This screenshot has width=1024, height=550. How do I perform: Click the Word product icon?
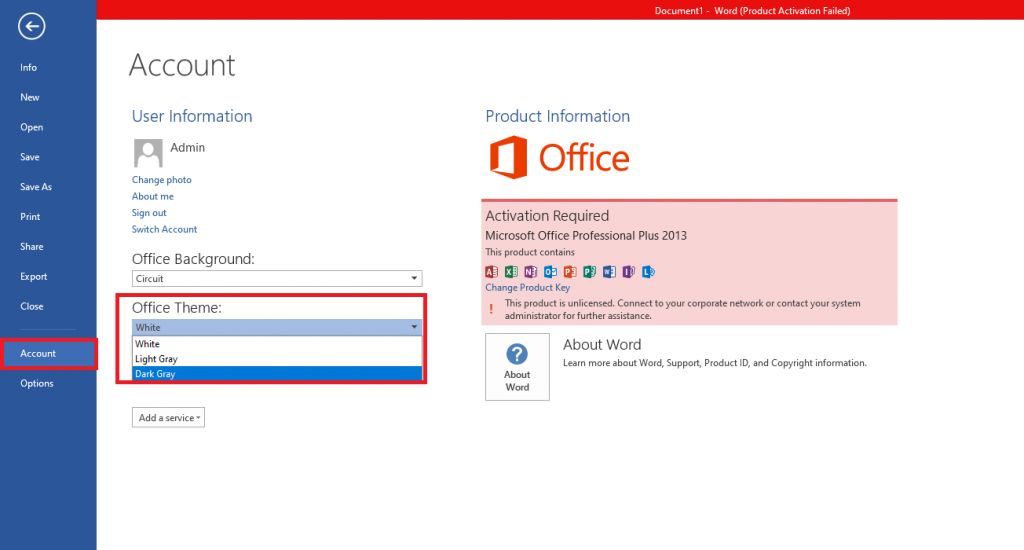(609, 272)
